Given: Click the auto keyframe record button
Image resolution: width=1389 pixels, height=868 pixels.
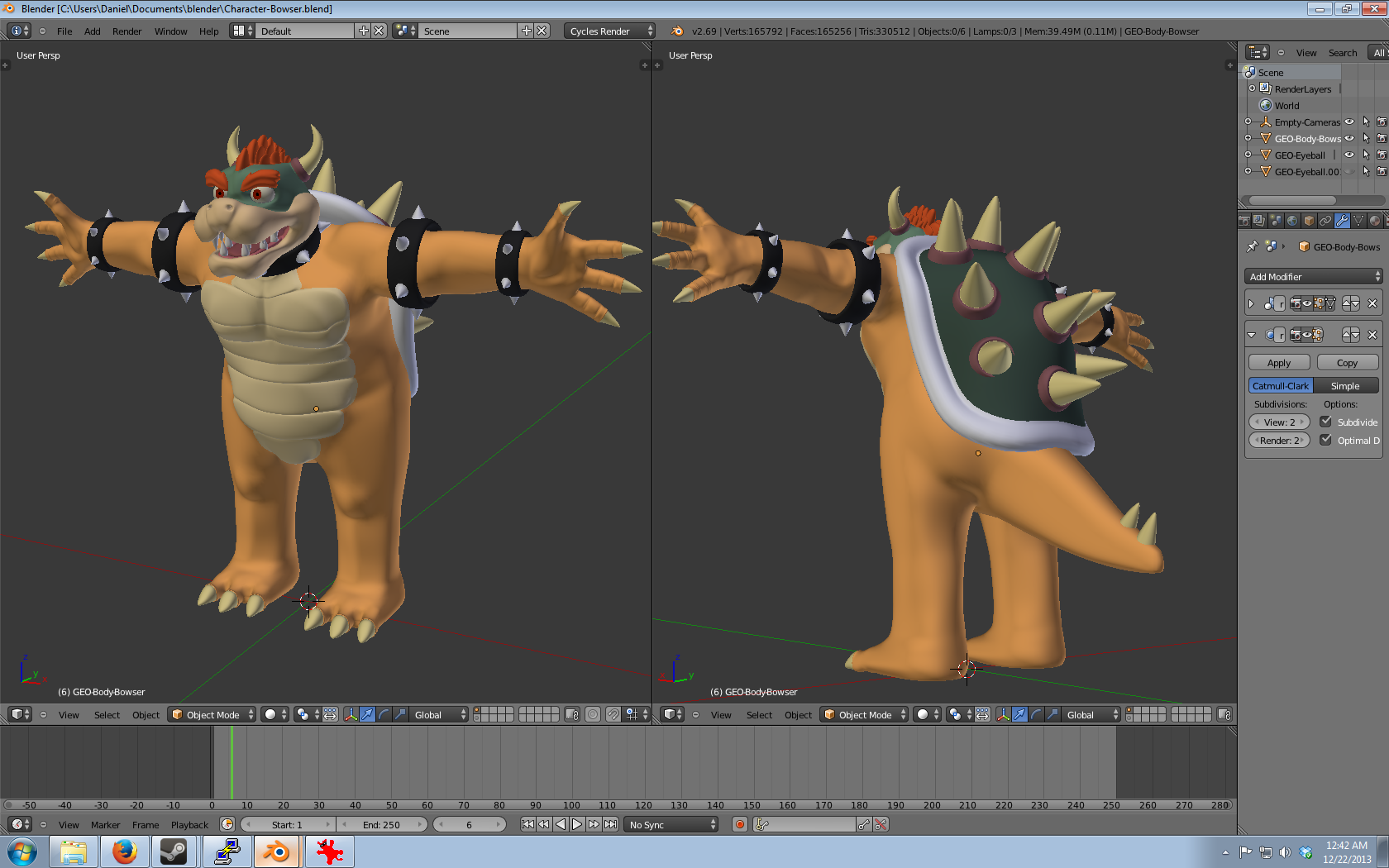Looking at the screenshot, I should point(740,824).
